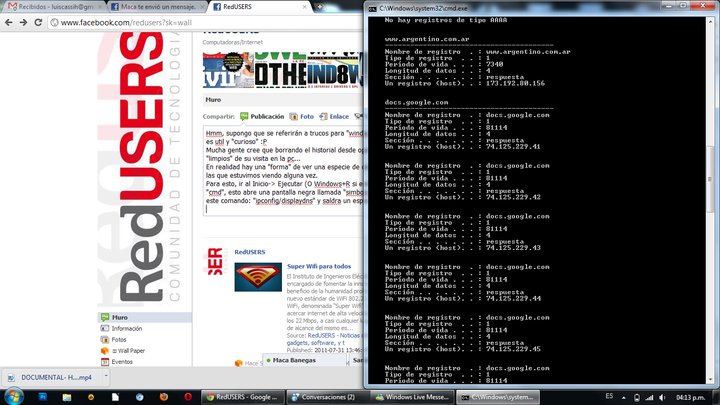Launch Firefox from the taskbar
This screenshot has height=405, width=720.
coord(163,397)
